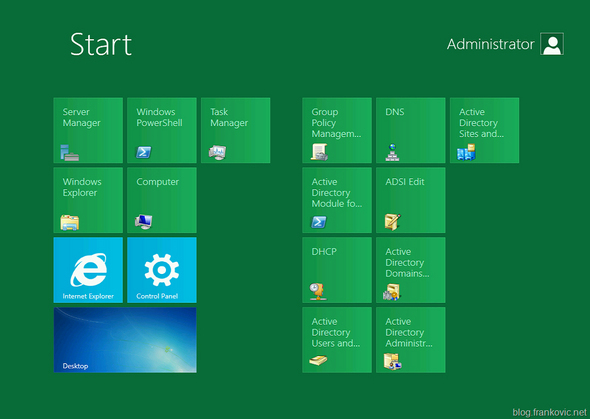This screenshot has width=590, height=419.
Task: Open the Control Panel tile
Action: tap(162, 270)
